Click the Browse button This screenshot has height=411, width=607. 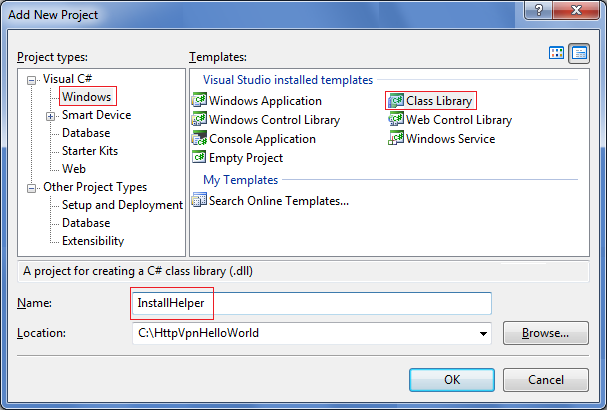coord(545,333)
